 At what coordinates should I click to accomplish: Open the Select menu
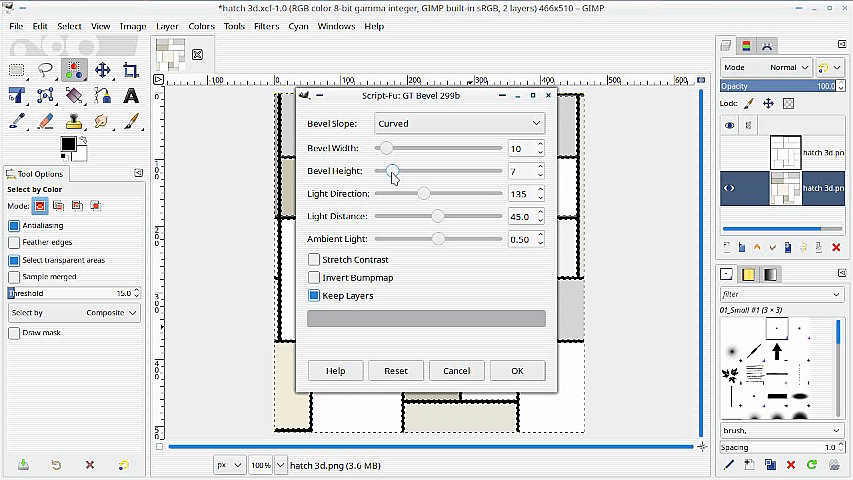pos(69,26)
